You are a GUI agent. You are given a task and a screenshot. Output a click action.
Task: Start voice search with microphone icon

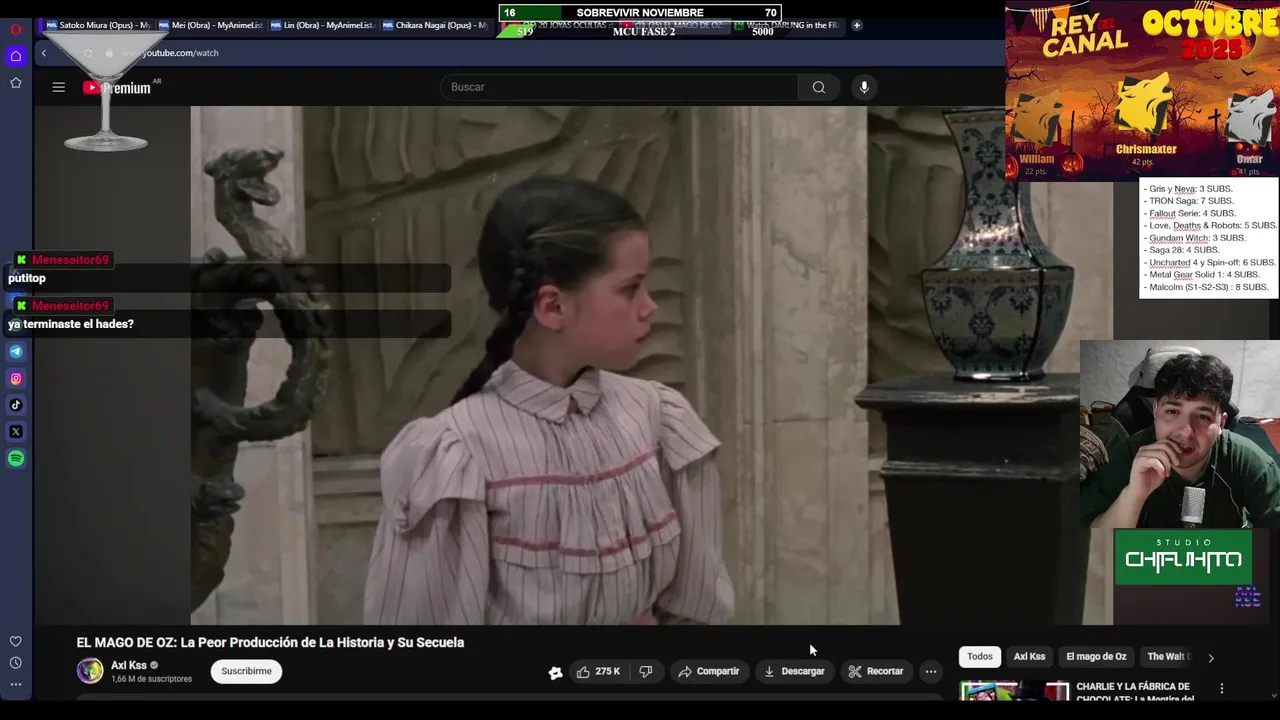click(864, 87)
